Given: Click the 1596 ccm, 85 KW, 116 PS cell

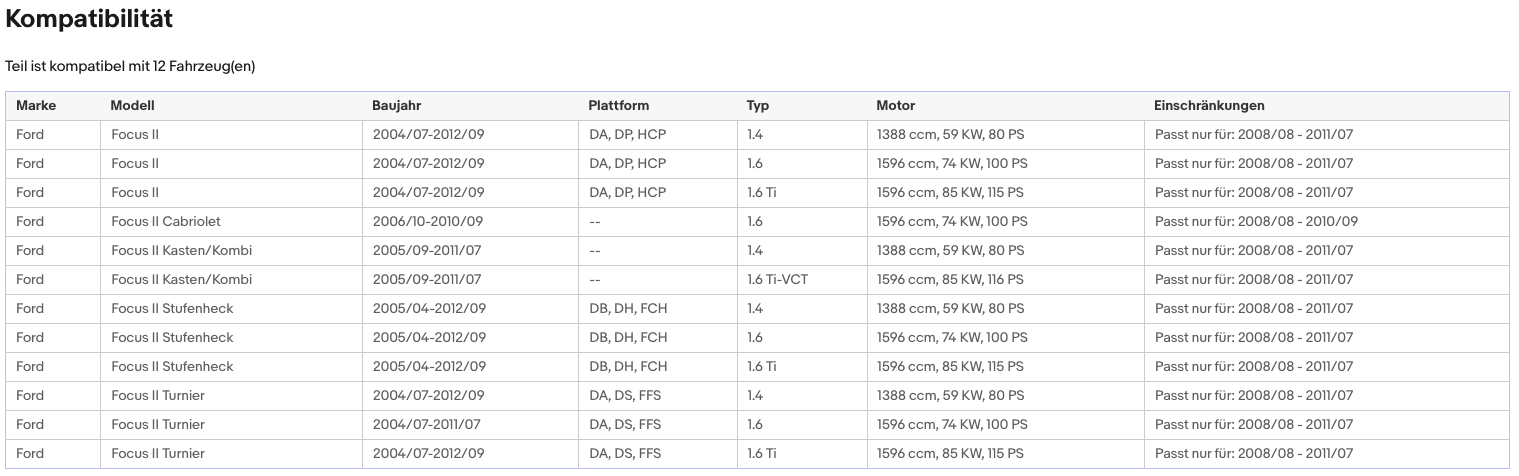Looking at the screenshot, I should coord(949,279).
